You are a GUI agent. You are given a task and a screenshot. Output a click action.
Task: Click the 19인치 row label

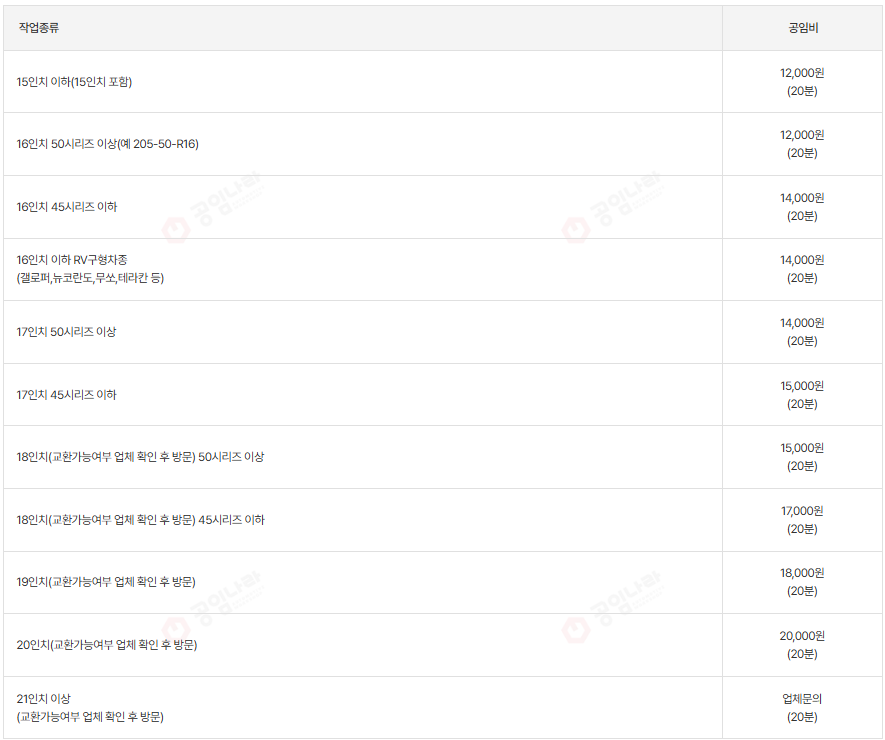tap(106, 582)
